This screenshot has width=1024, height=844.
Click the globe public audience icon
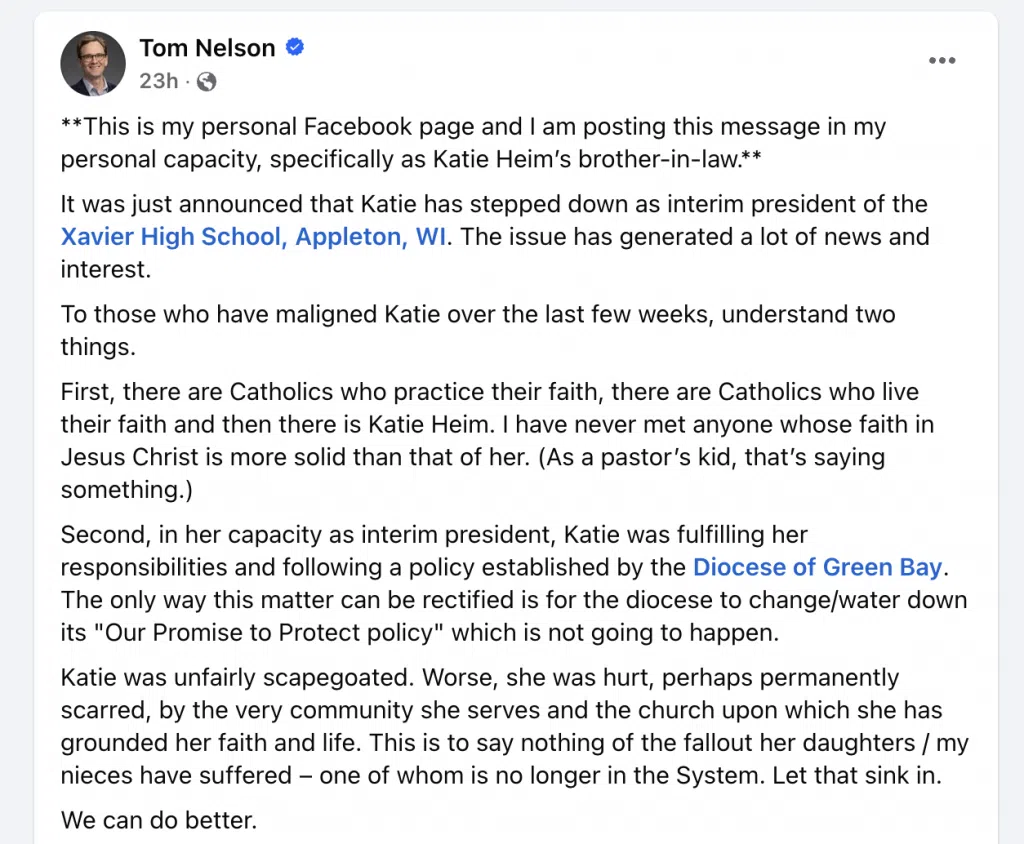pos(206,82)
